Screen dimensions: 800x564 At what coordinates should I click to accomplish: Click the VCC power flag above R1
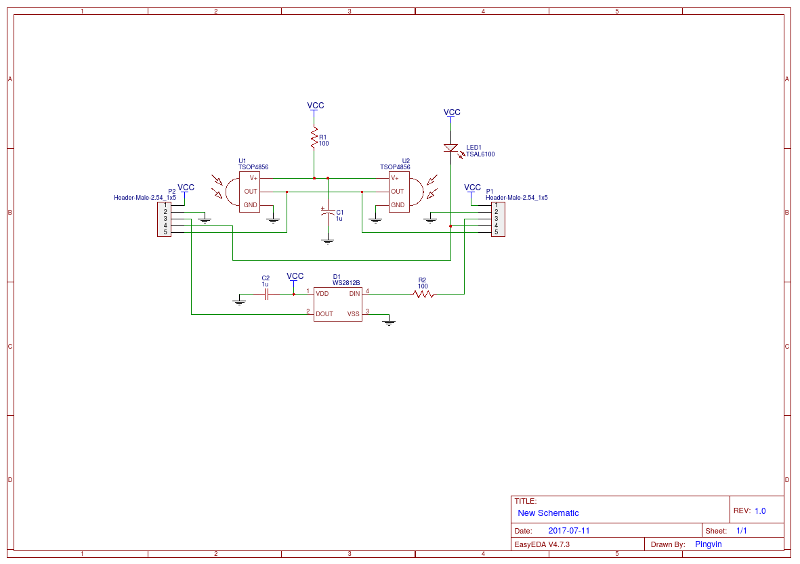[315, 106]
